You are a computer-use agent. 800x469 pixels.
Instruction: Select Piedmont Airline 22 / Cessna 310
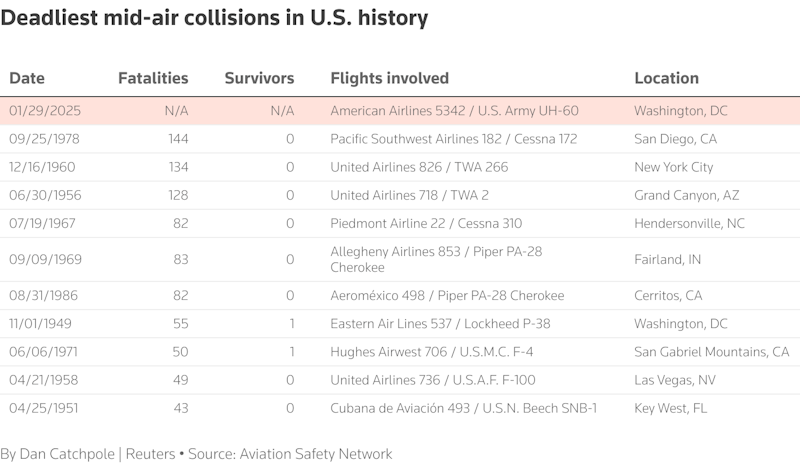(426, 223)
